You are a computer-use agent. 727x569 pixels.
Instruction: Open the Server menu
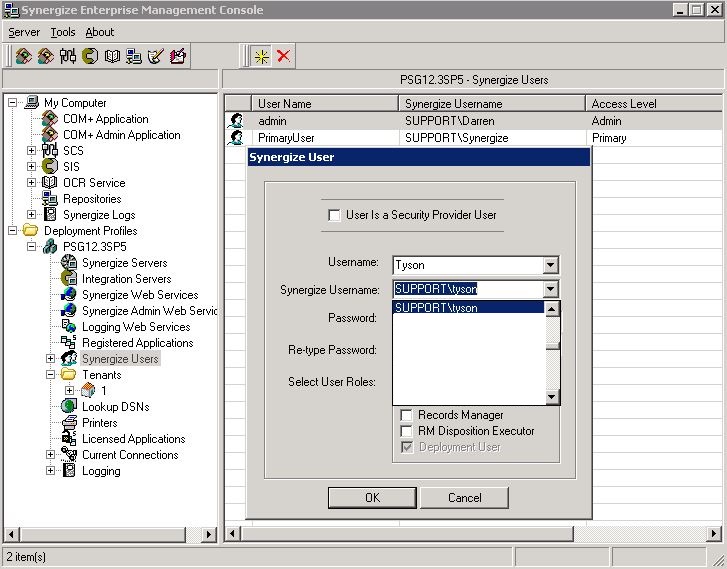pos(24,32)
